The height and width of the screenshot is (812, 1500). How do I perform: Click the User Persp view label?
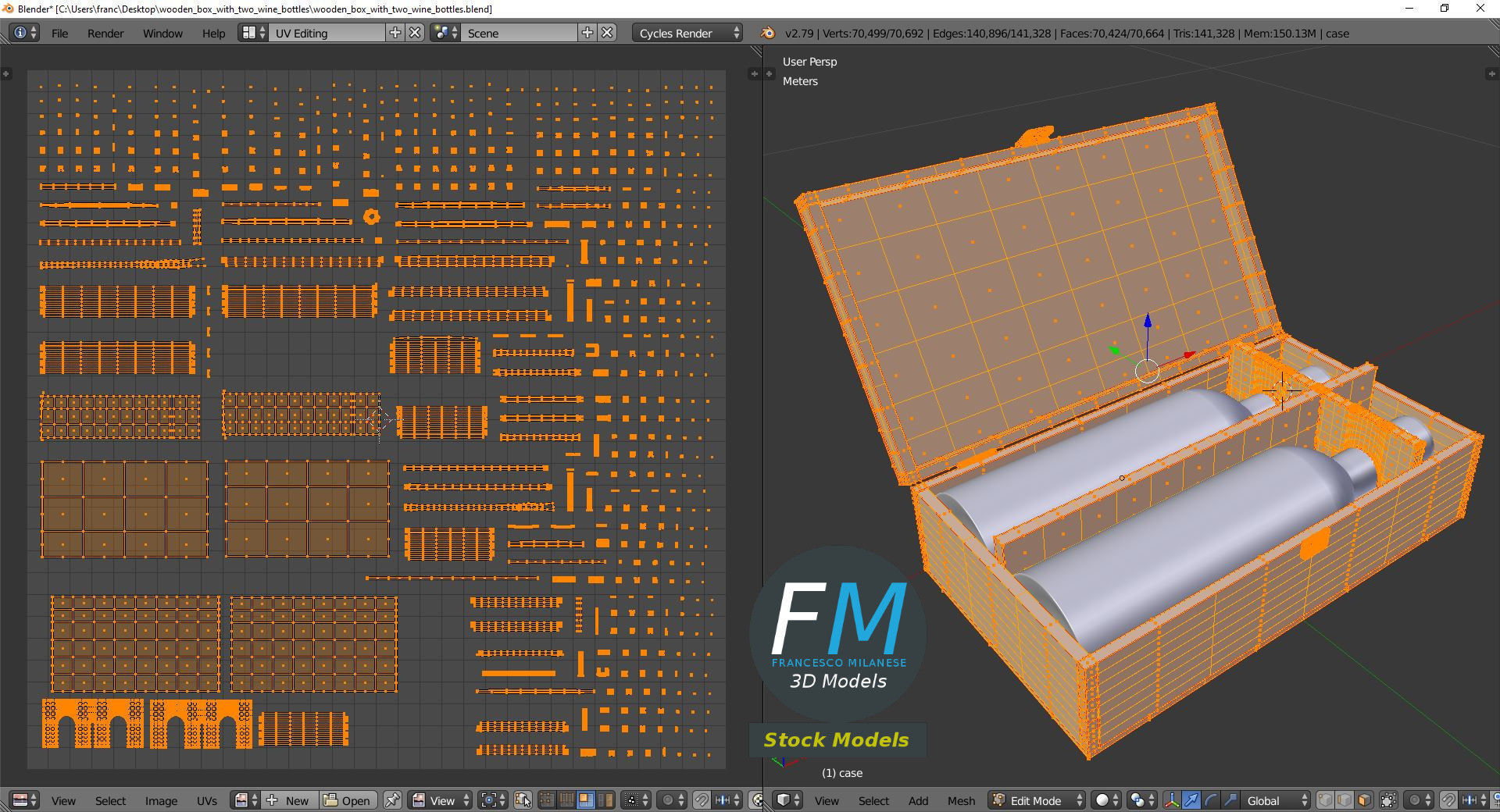809,62
